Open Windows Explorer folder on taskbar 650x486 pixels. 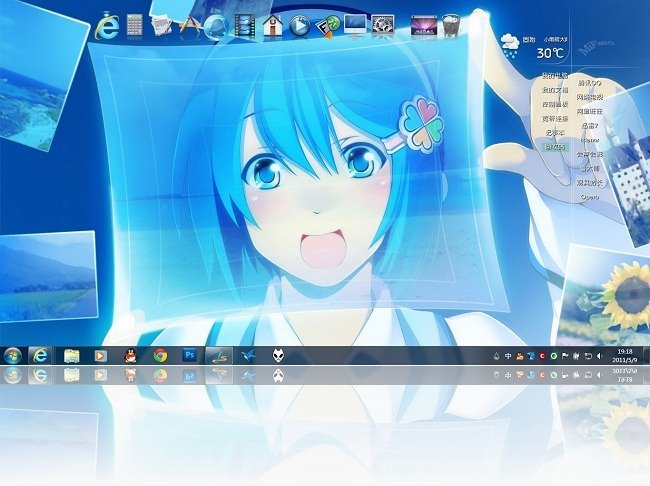(x=71, y=356)
